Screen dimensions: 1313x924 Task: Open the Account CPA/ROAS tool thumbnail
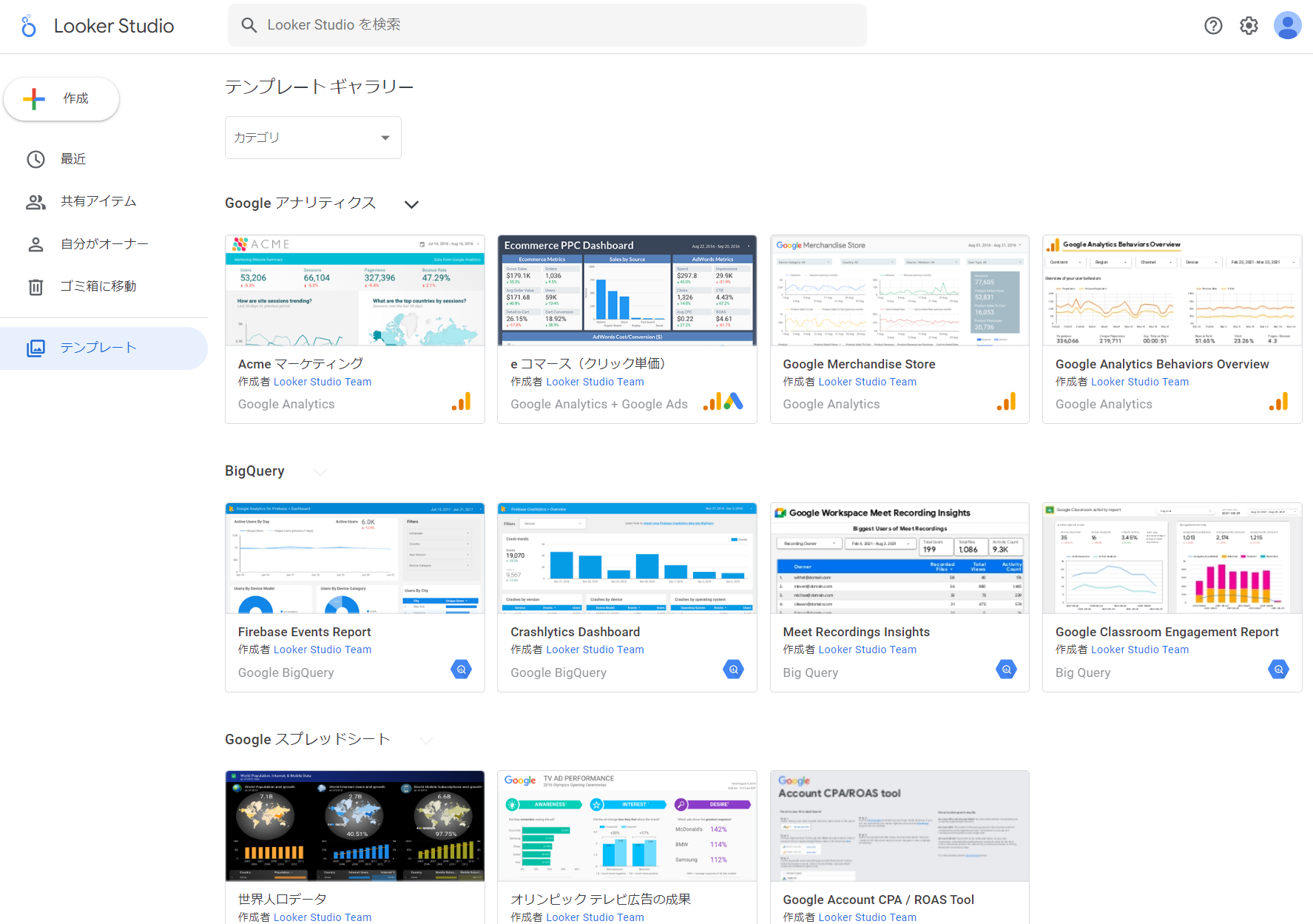tap(899, 826)
